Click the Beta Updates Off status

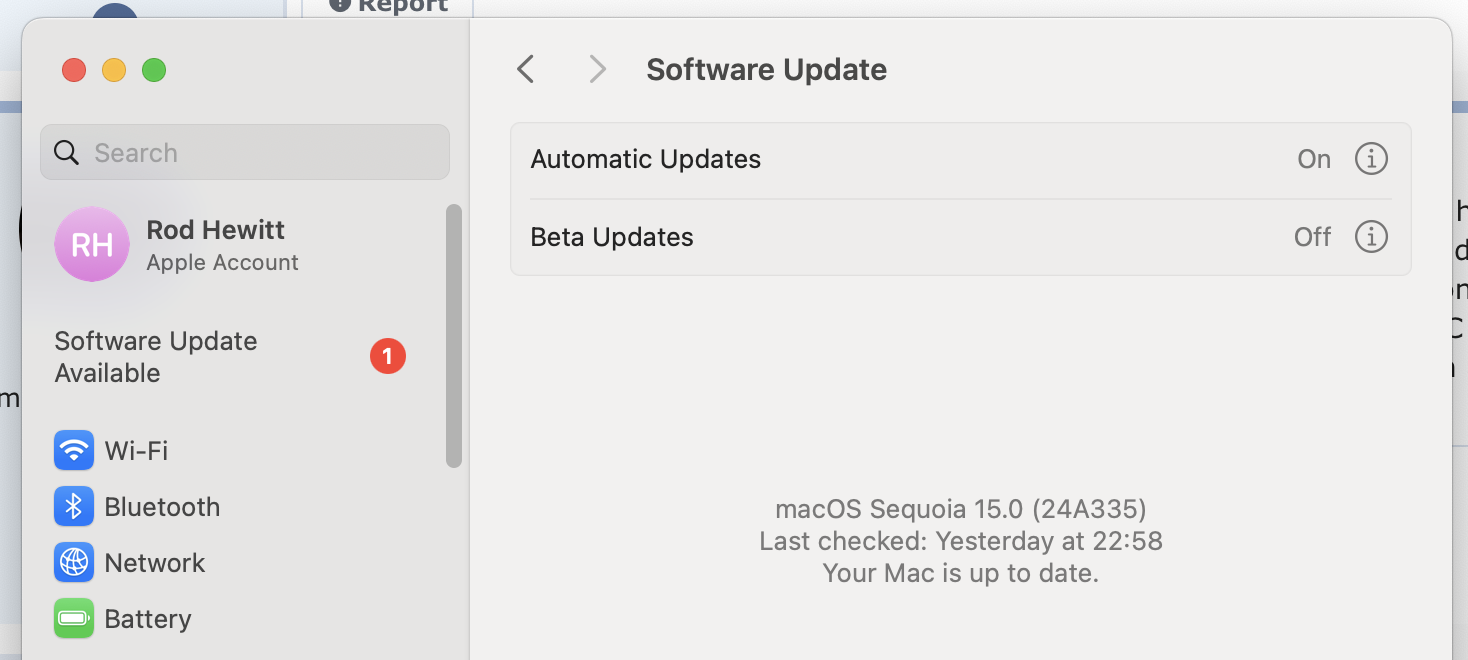point(1312,237)
